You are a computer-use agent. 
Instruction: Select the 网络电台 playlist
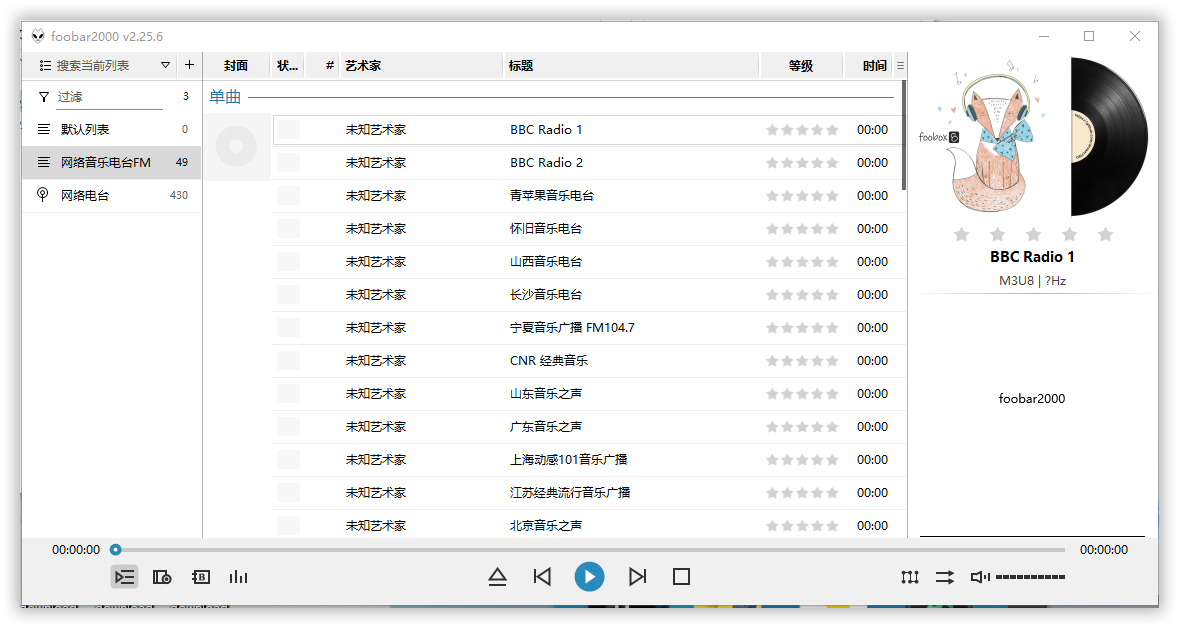(x=85, y=195)
